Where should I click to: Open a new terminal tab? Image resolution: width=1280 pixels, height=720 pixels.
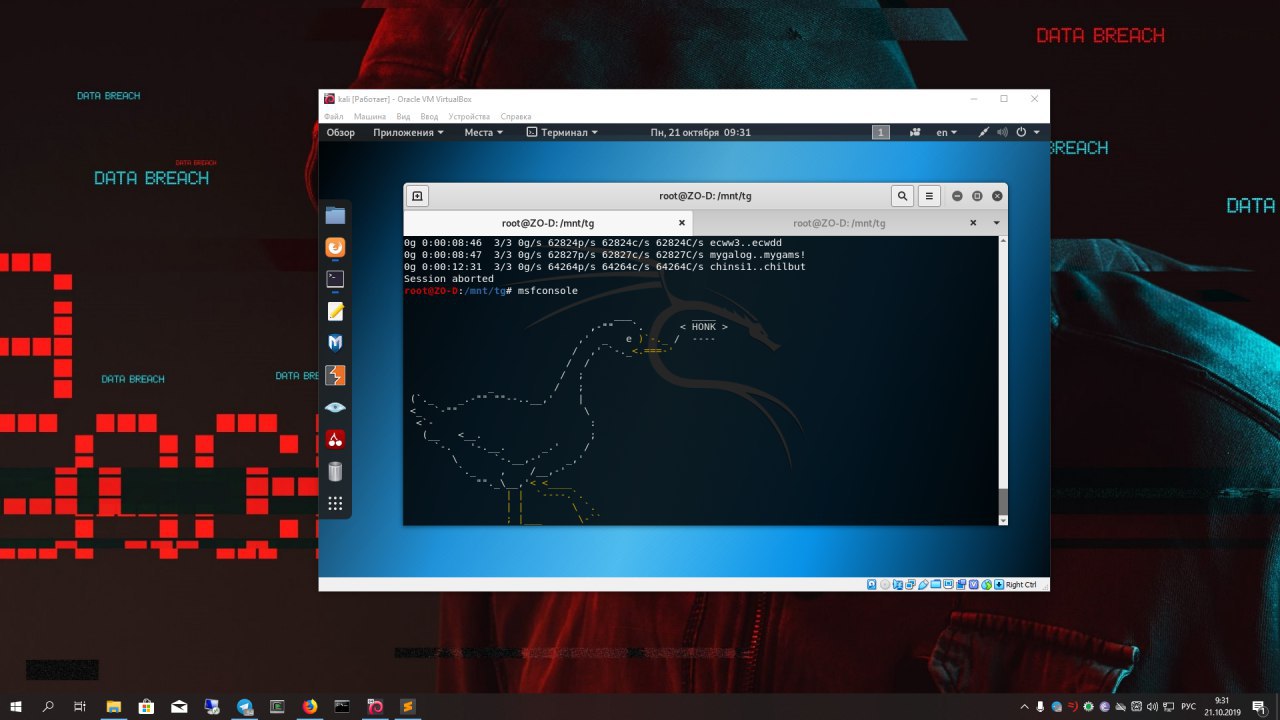418,196
